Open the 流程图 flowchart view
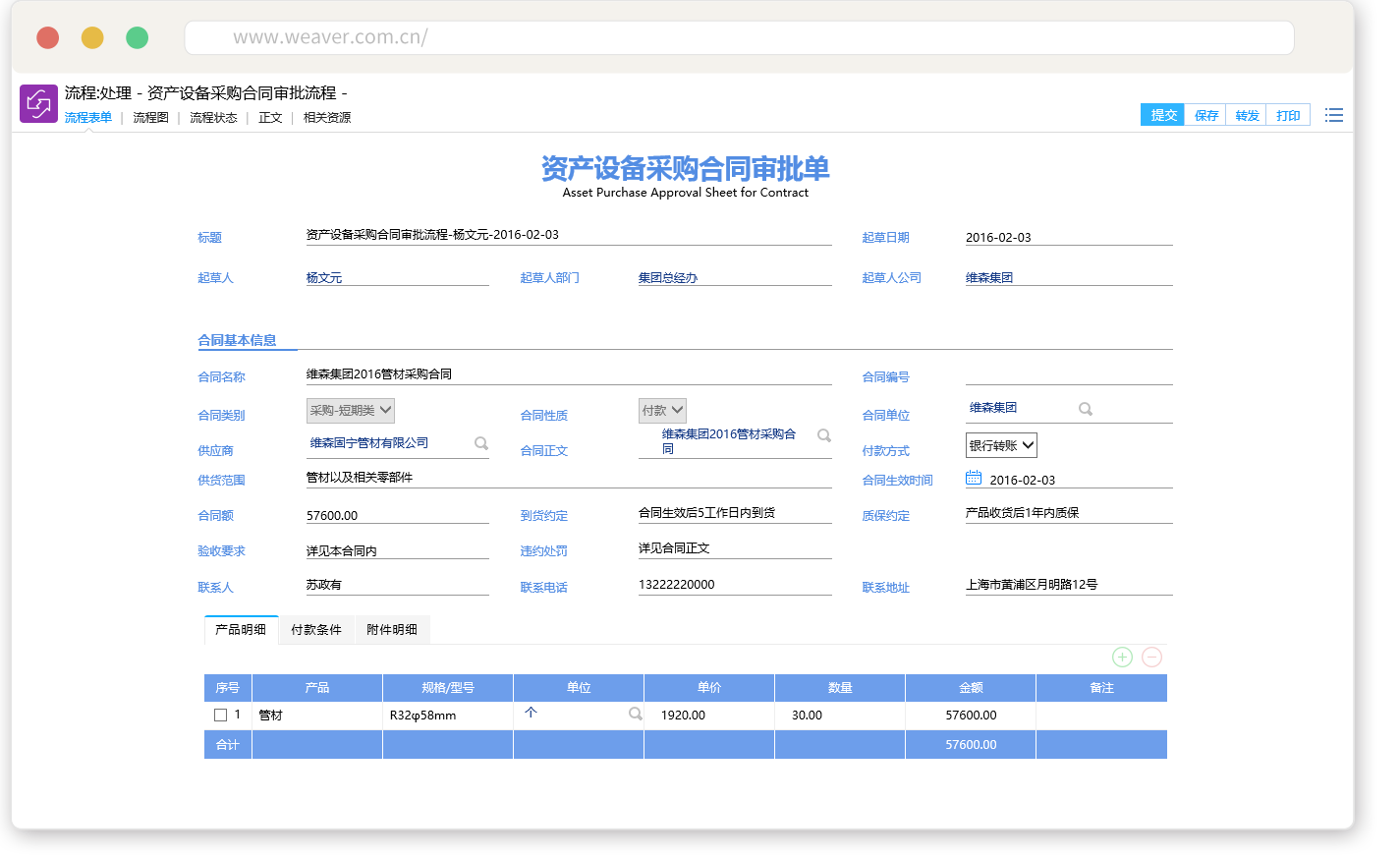This screenshot has width=1400, height=860. pos(150,118)
